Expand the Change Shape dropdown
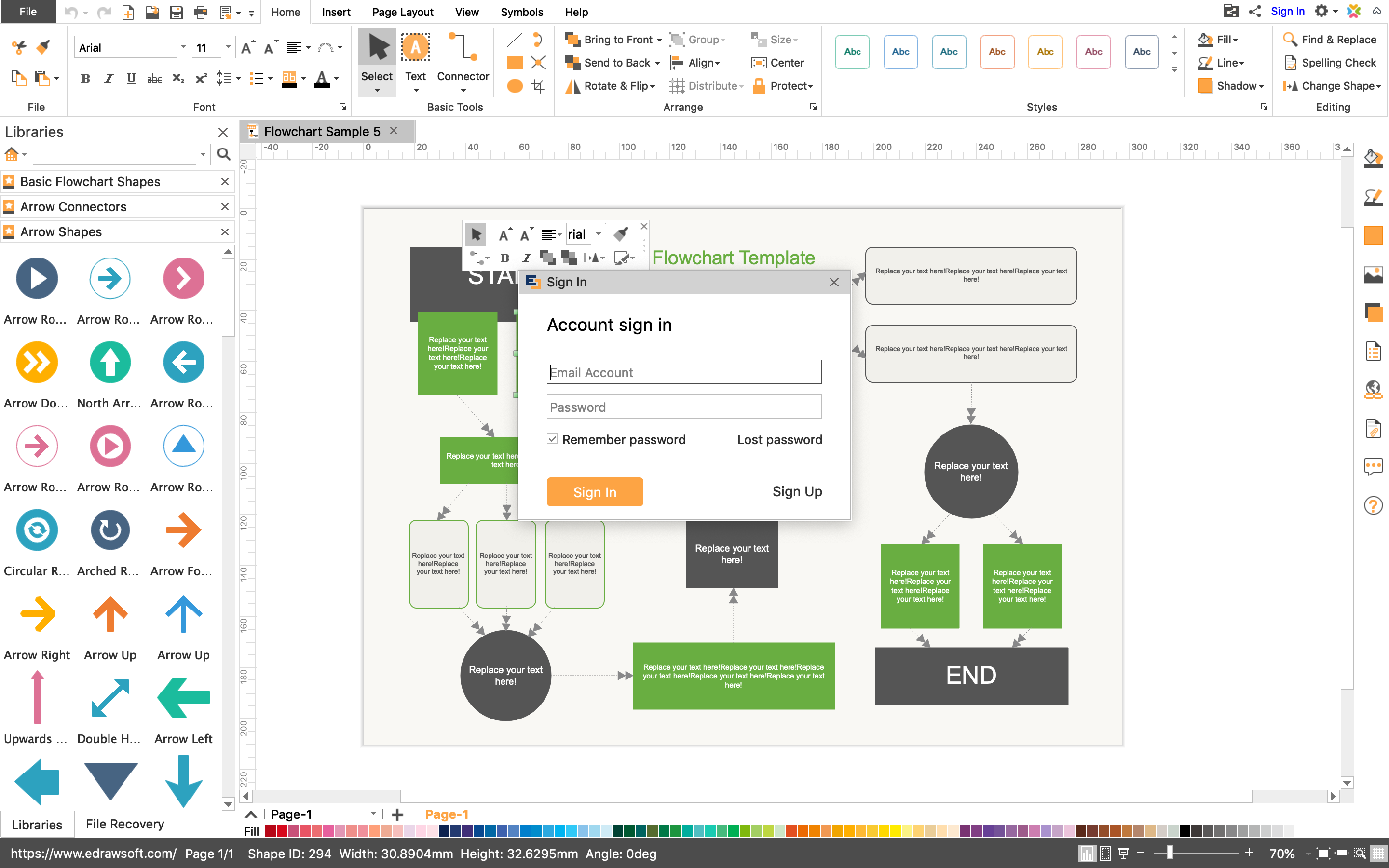This screenshot has height=868, width=1389. pos(1379,86)
